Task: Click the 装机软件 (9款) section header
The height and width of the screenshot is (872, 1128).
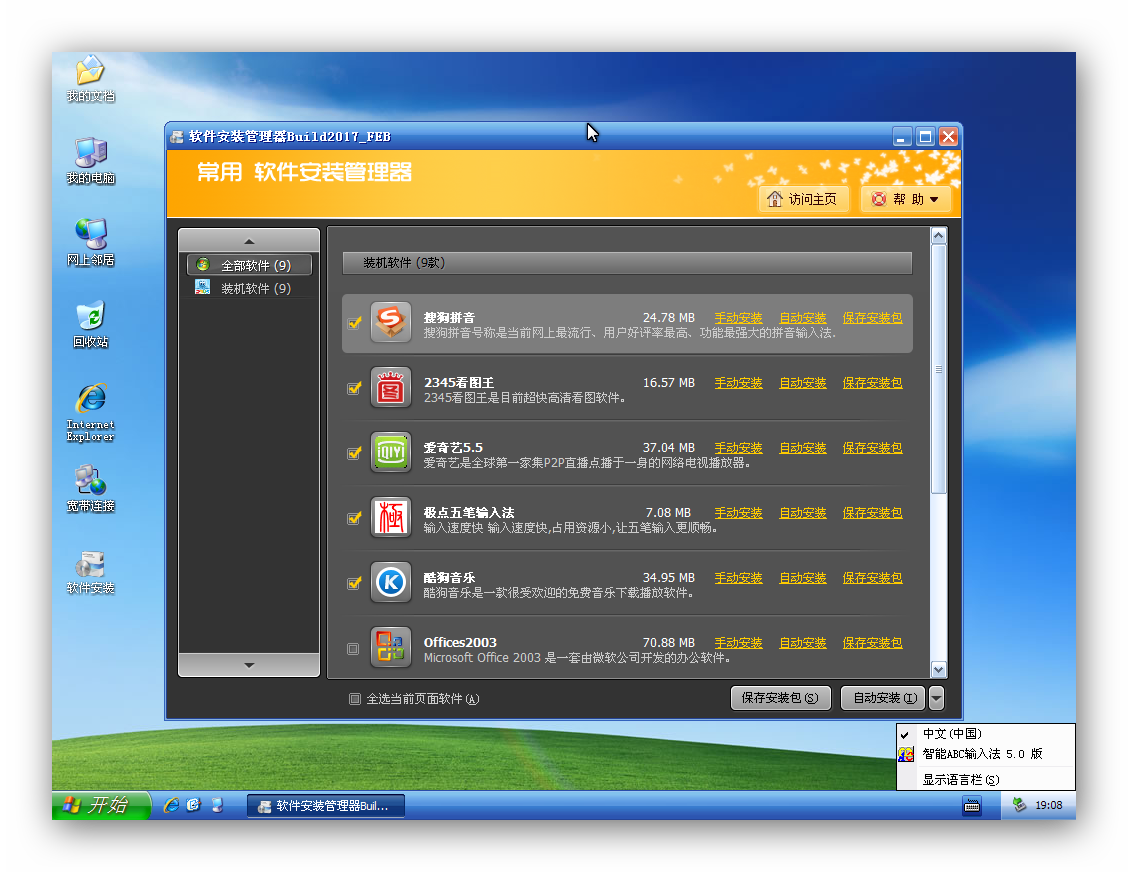Action: tap(627, 263)
